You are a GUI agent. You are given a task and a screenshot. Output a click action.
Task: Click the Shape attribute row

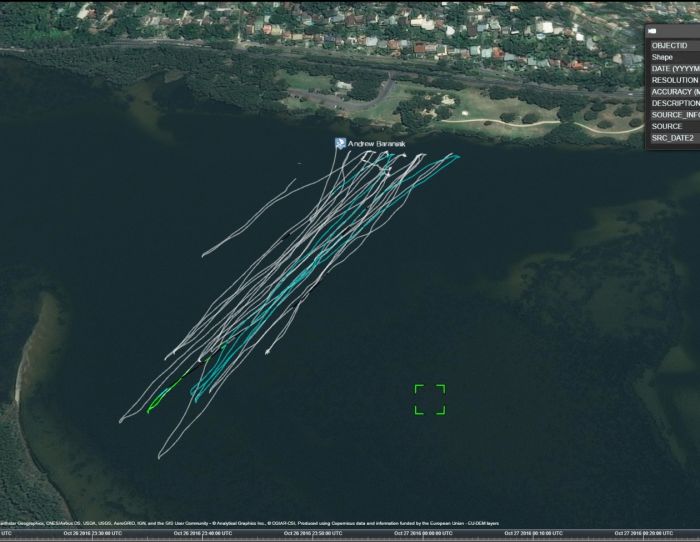click(673, 57)
